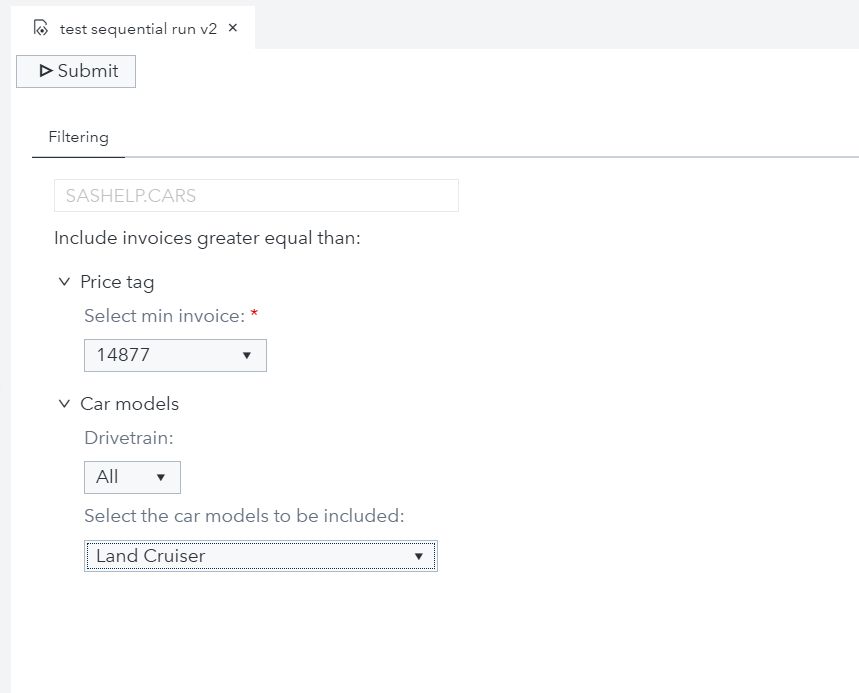Click the SASHELP.CARS input field
The height and width of the screenshot is (693, 859).
click(x=256, y=196)
